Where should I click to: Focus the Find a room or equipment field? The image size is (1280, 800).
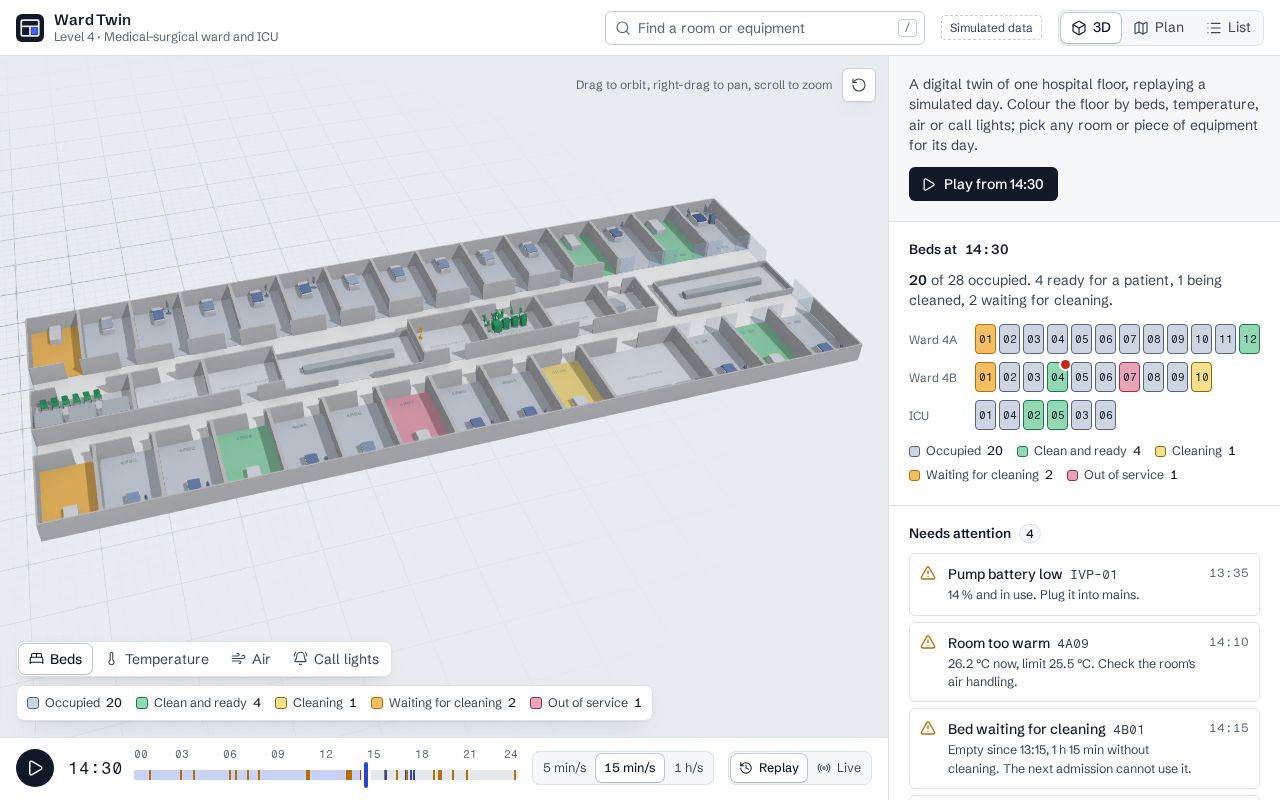(x=765, y=28)
